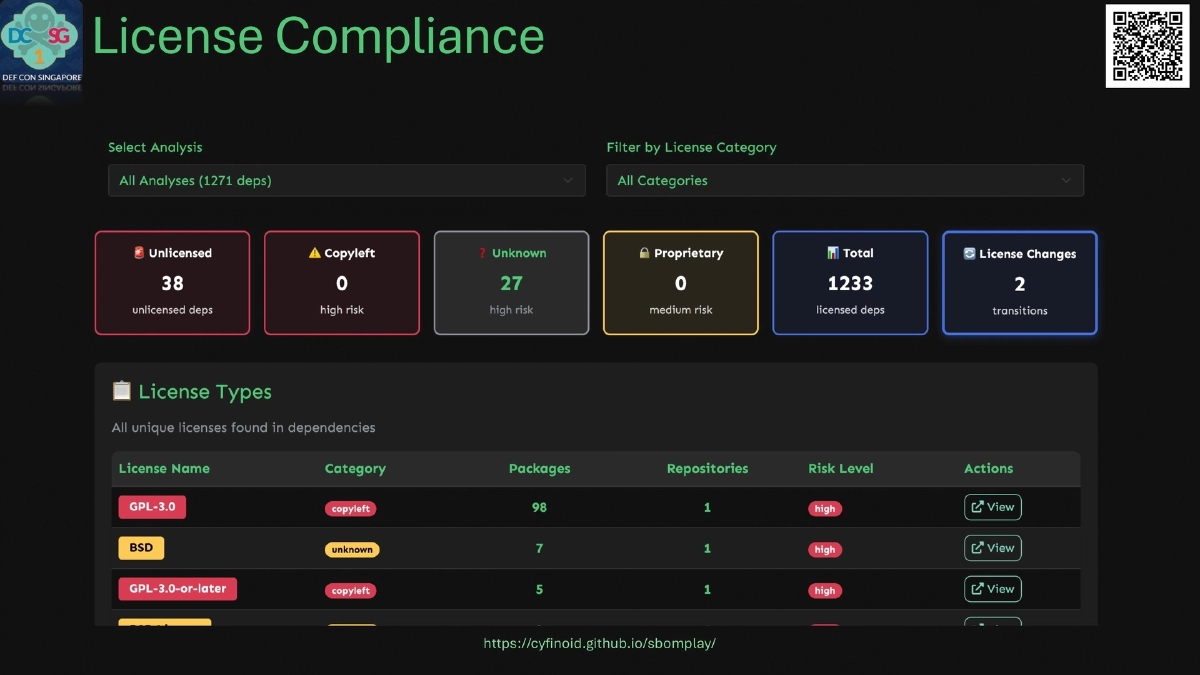
Task: Click the chevron arrow on All Categories
Action: click(x=1066, y=181)
